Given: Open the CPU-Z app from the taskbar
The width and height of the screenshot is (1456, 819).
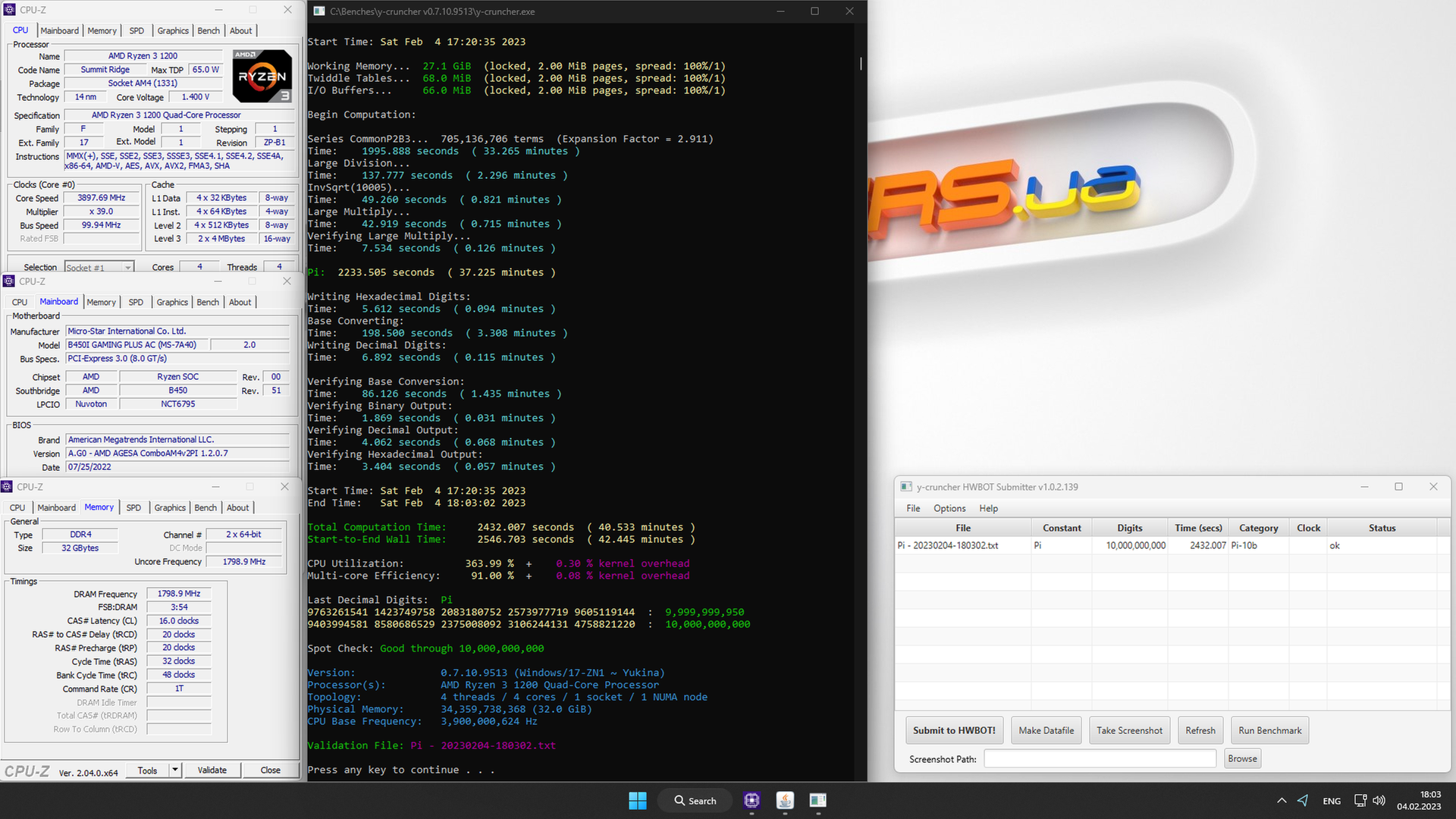Looking at the screenshot, I should 752,800.
